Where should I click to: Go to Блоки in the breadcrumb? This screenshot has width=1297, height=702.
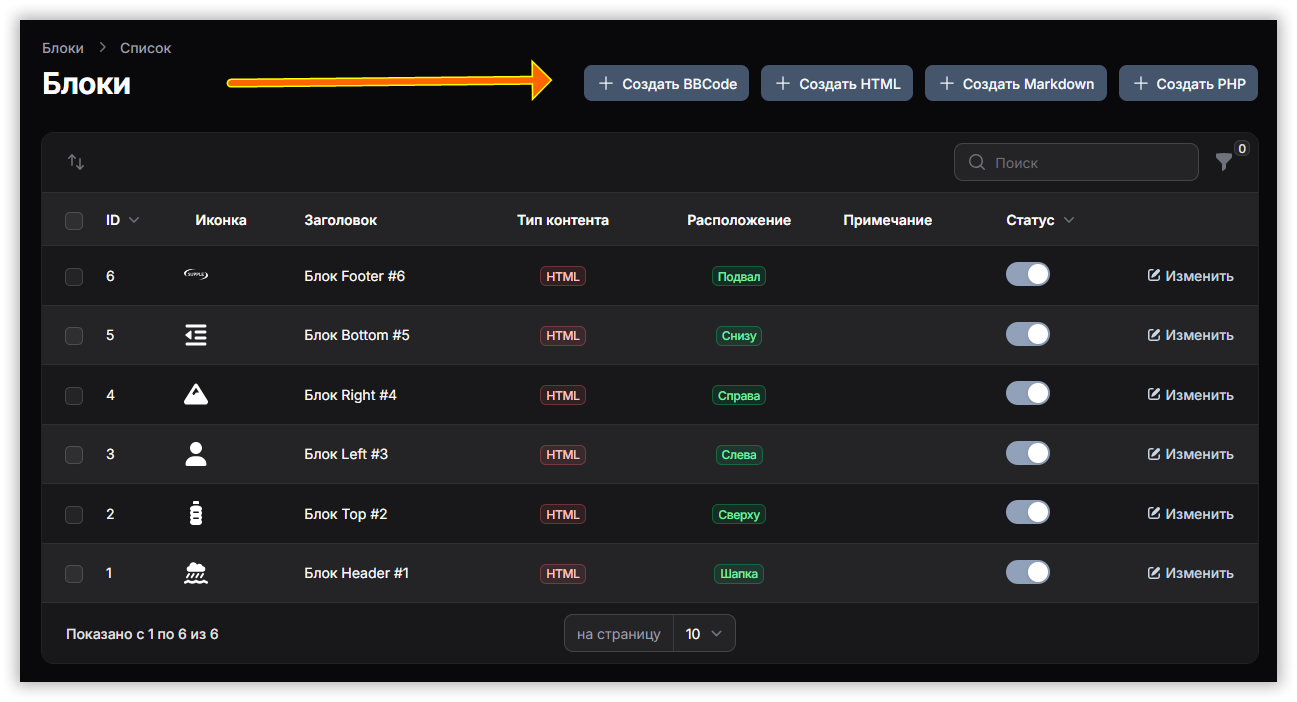[62, 48]
